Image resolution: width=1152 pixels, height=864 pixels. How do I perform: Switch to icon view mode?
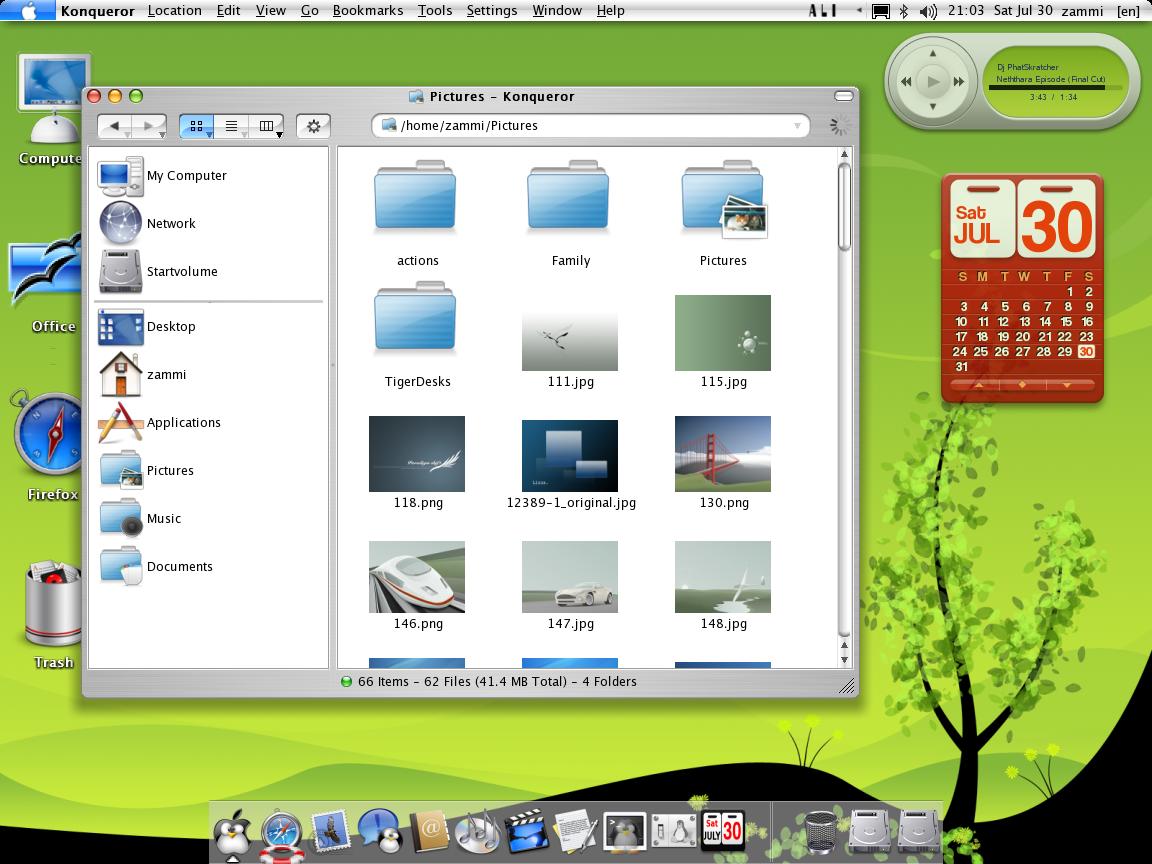[196, 126]
